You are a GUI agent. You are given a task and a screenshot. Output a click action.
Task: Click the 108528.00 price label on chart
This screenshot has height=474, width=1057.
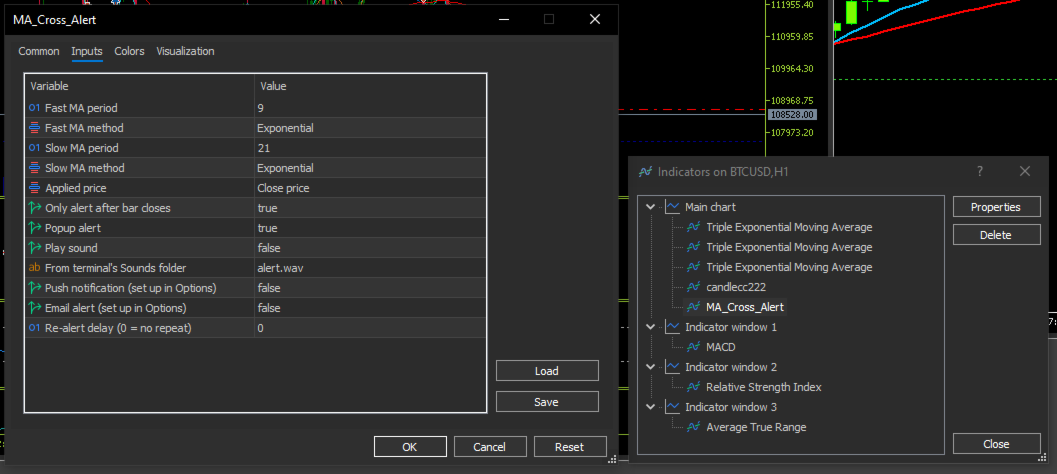tap(792, 115)
